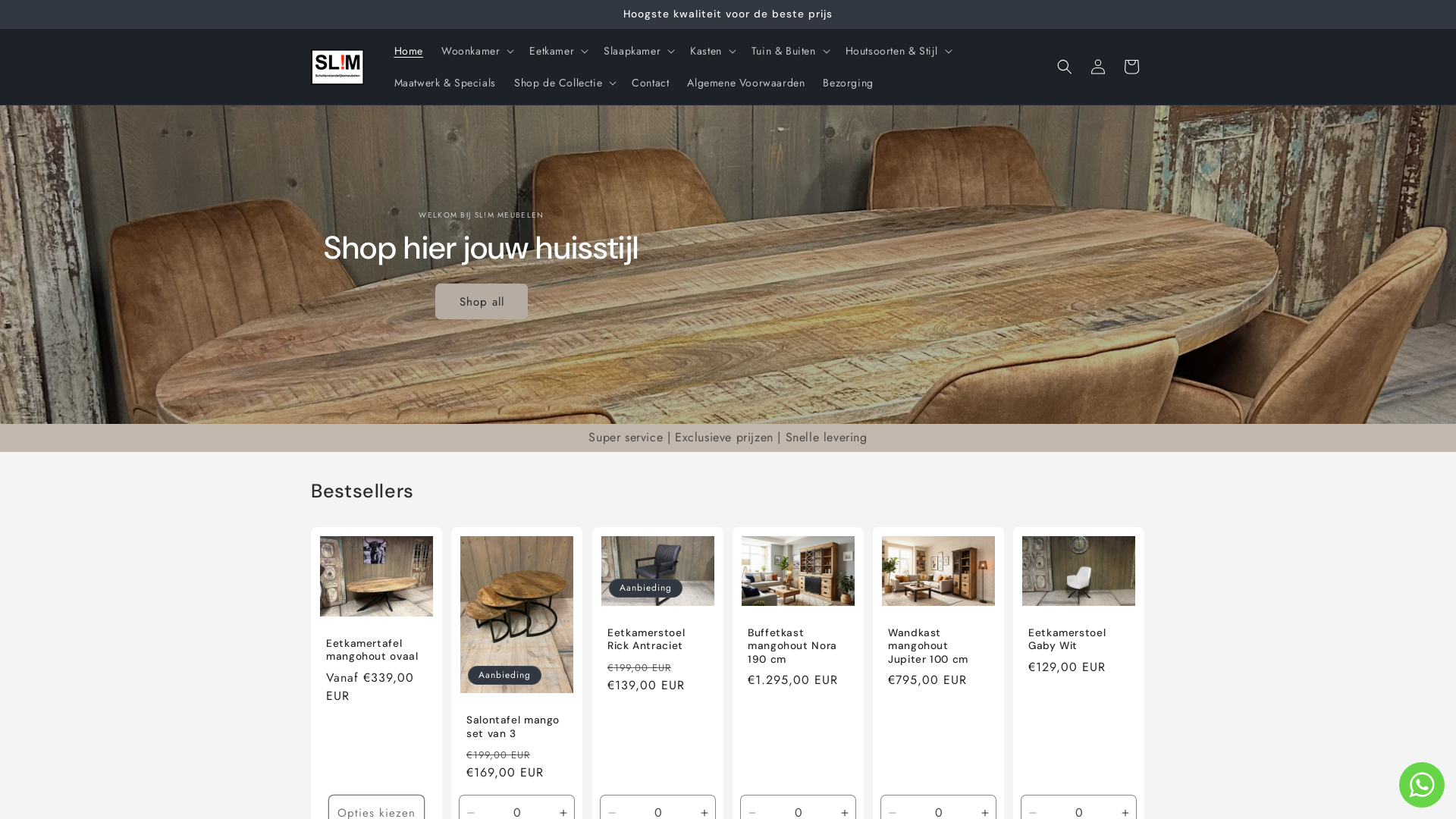The height and width of the screenshot is (819, 1456).
Task: Increase quantity for Salontafel mango set
Action: tap(563, 812)
